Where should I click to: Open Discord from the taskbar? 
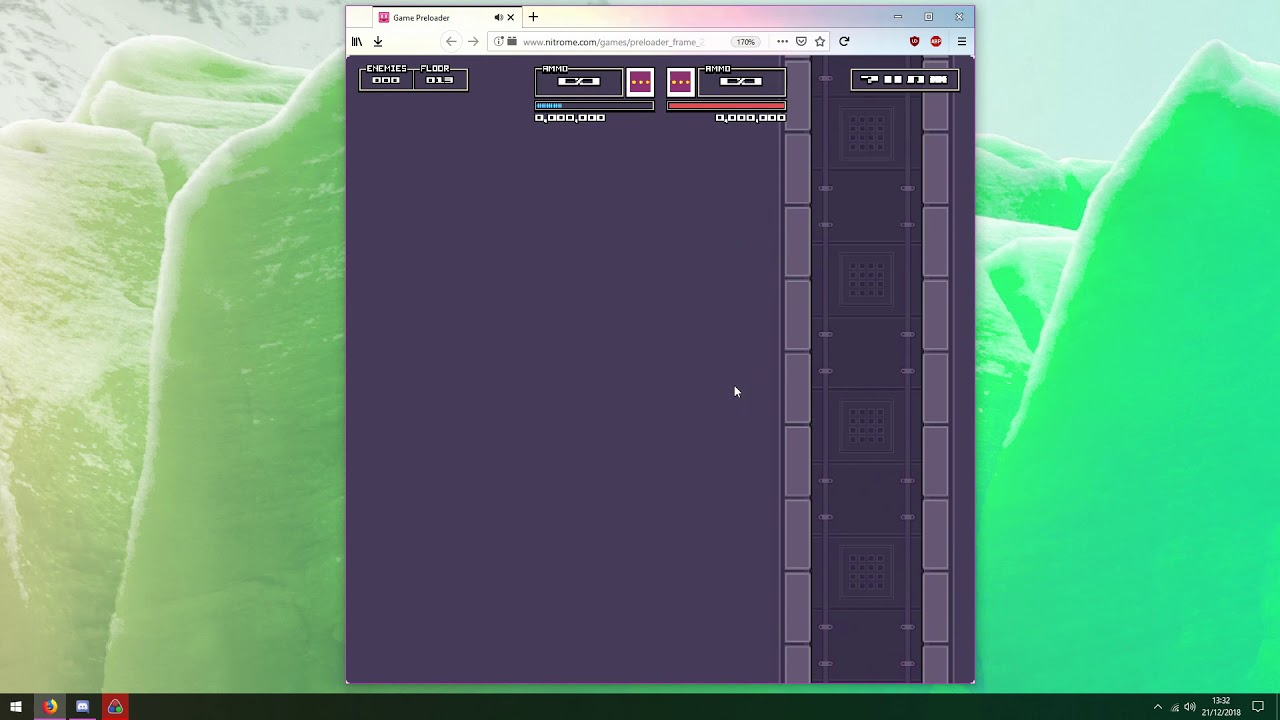pos(82,707)
